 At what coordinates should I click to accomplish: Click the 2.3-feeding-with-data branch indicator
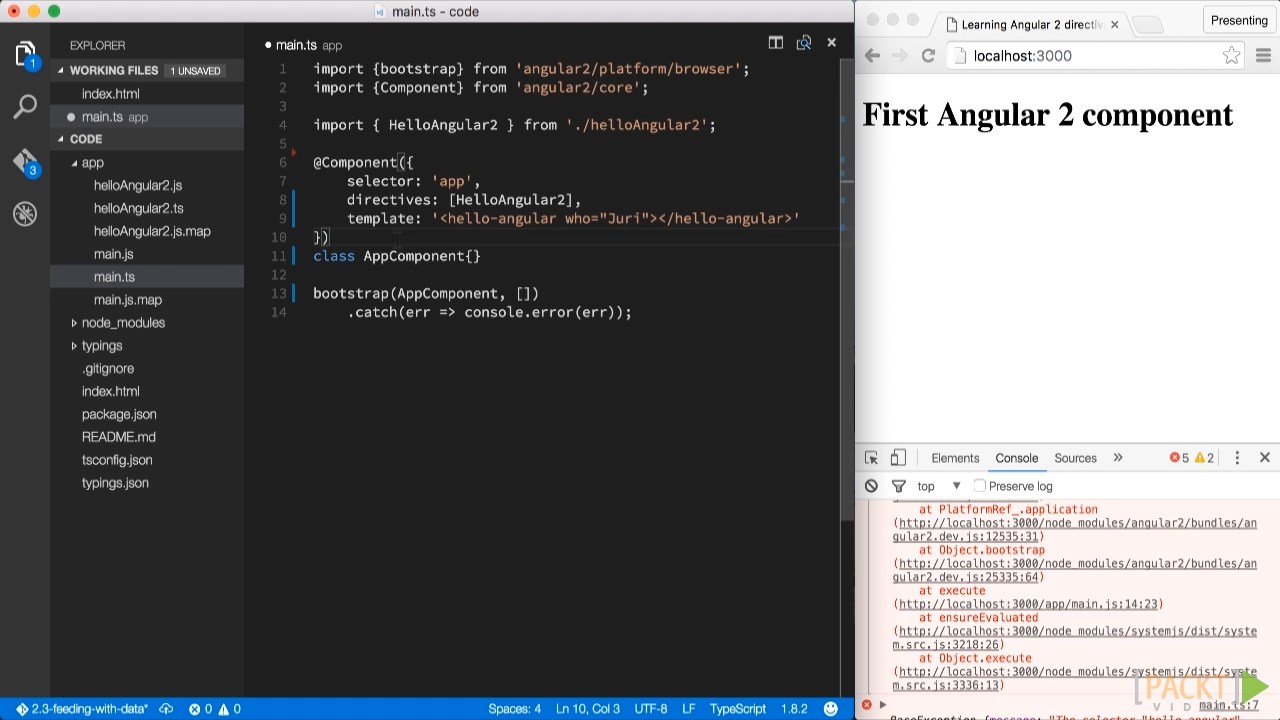[x=82, y=709]
